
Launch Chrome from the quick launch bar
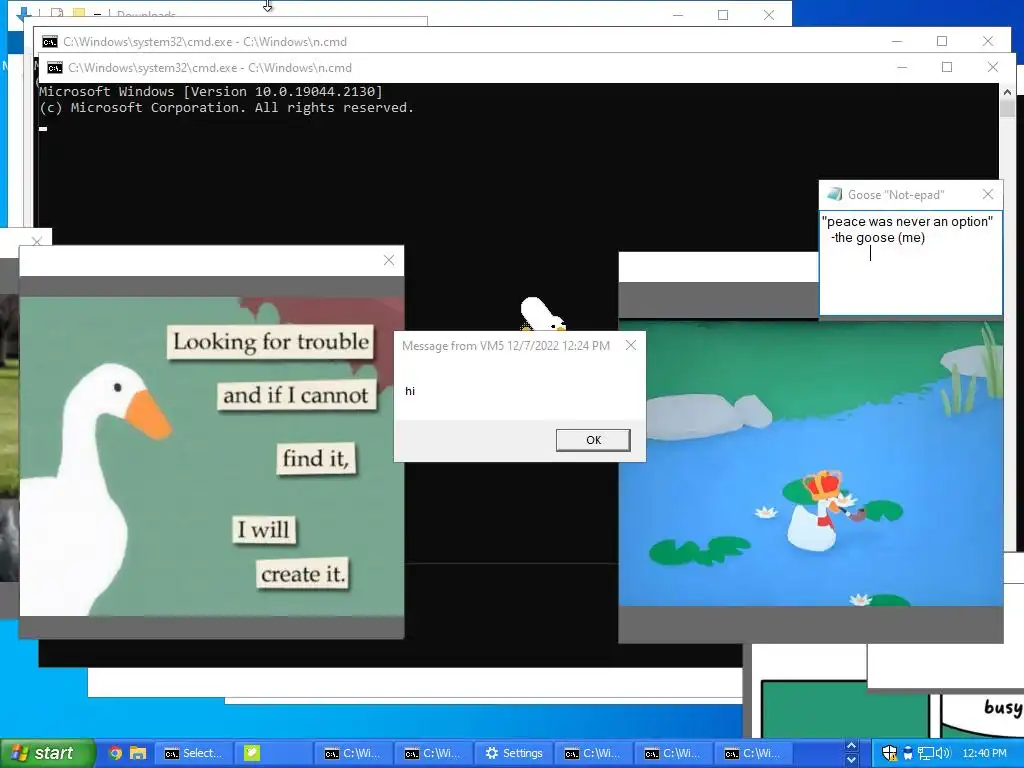tap(115, 753)
